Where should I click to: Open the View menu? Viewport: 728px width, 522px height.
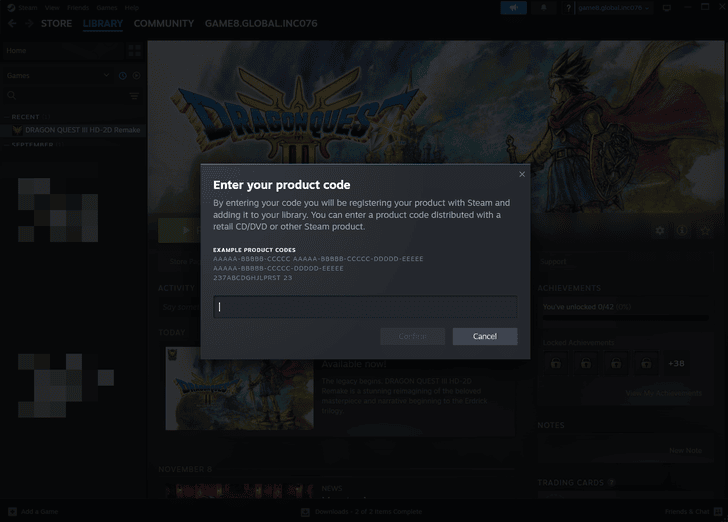pyautogui.click(x=52, y=7)
